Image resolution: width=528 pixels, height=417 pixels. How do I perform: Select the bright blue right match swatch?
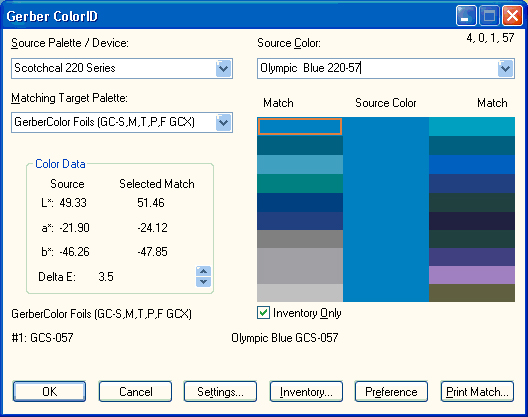(x=472, y=164)
